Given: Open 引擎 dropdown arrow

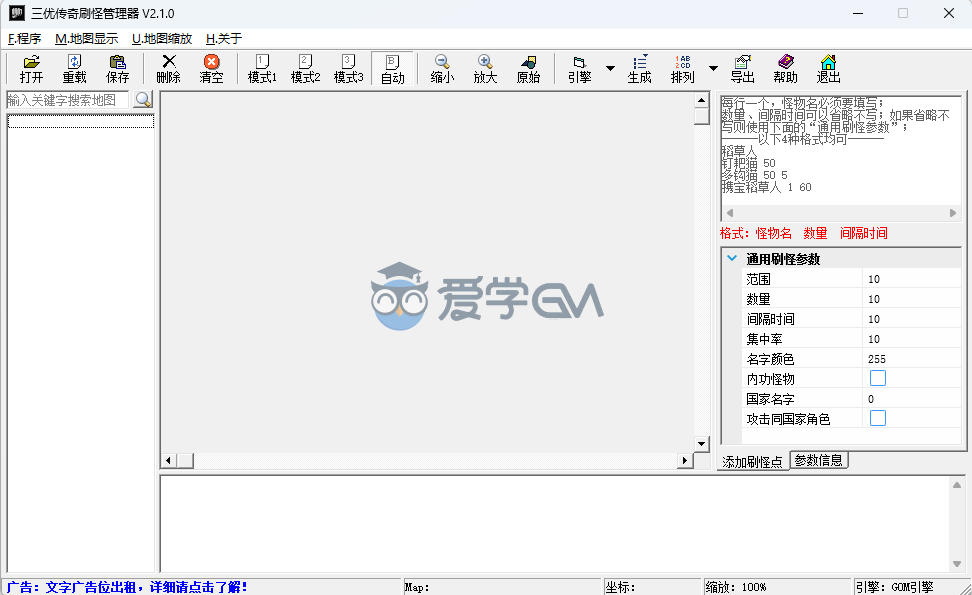Looking at the screenshot, I should point(611,69).
